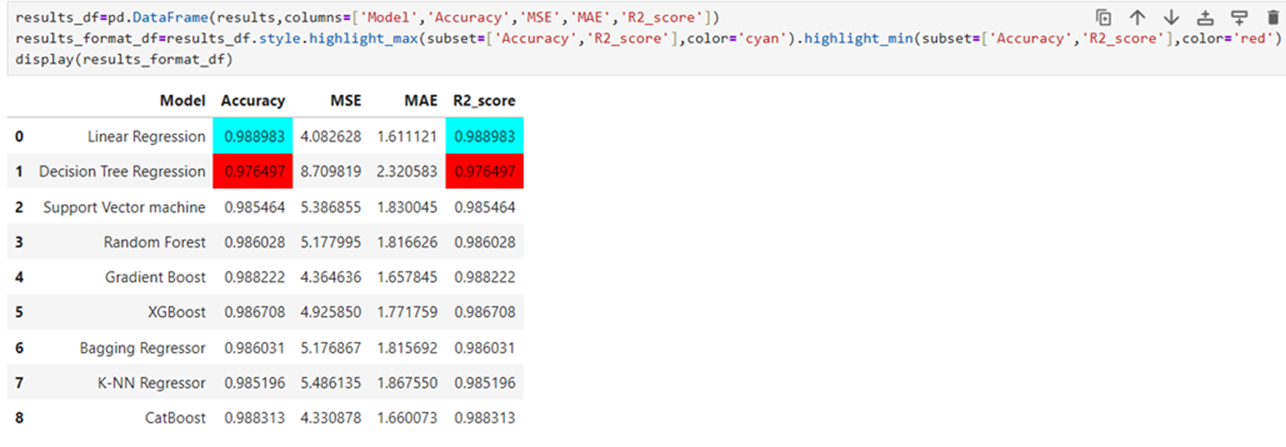
Task: Click the duplicate cell icon
Action: (x=1103, y=17)
